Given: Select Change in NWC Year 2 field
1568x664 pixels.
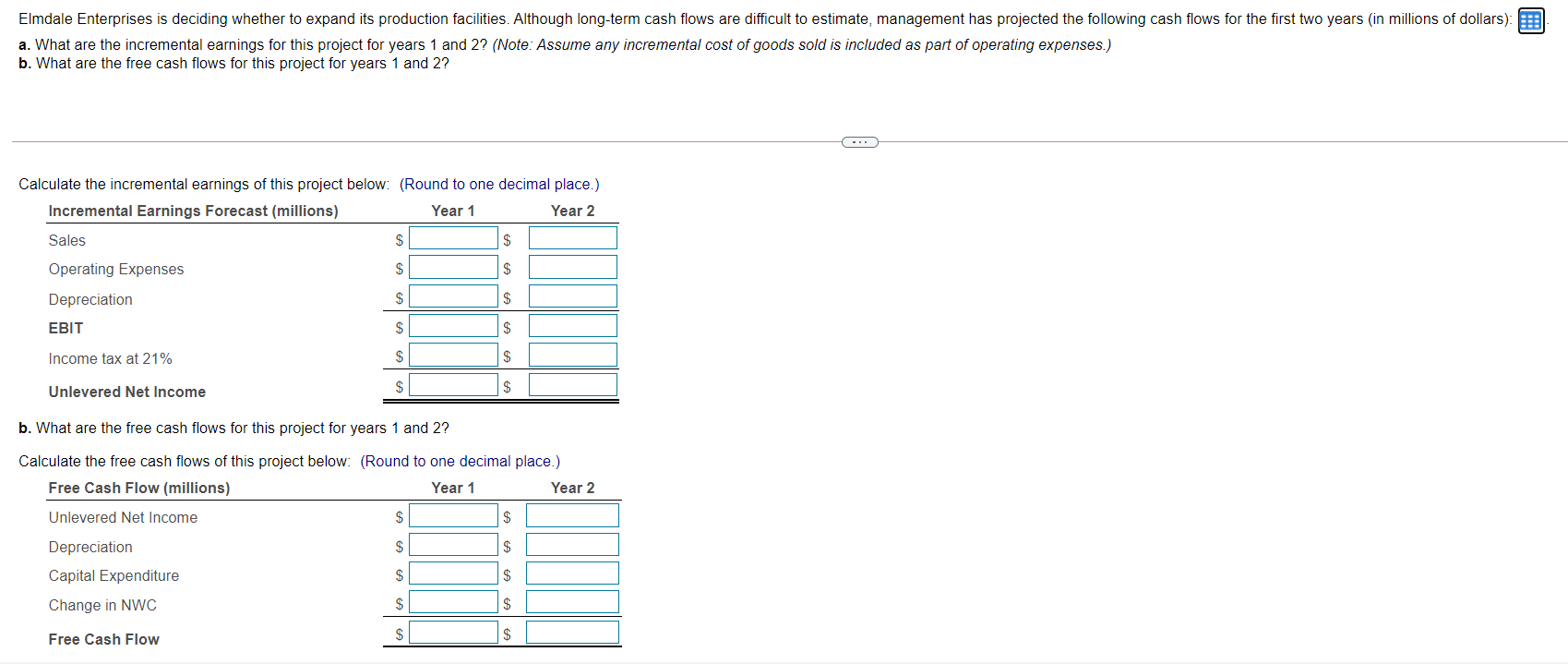Looking at the screenshot, I should pyautogui.click(x=572, y=602).
